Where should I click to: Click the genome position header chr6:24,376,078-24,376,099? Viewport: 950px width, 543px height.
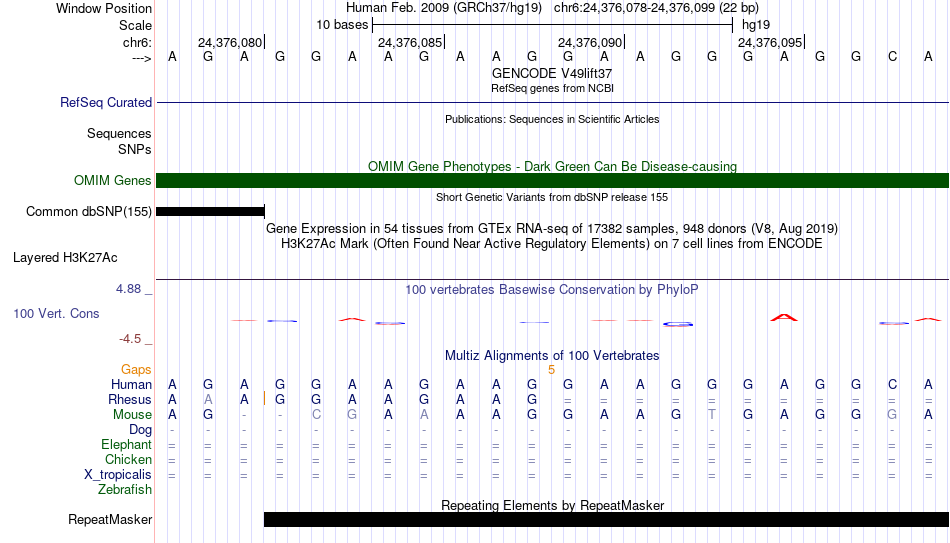coord(656,8)
